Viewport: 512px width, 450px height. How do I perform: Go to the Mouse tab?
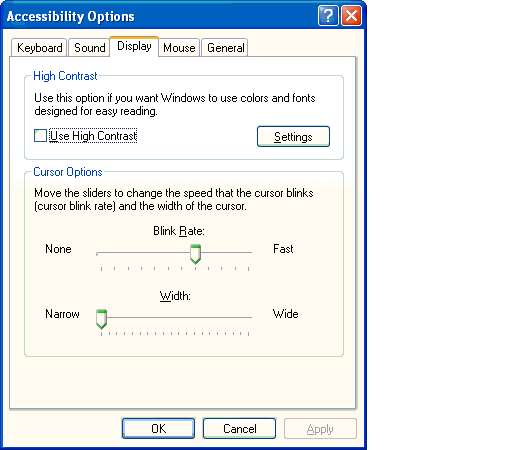pos(179,48)
